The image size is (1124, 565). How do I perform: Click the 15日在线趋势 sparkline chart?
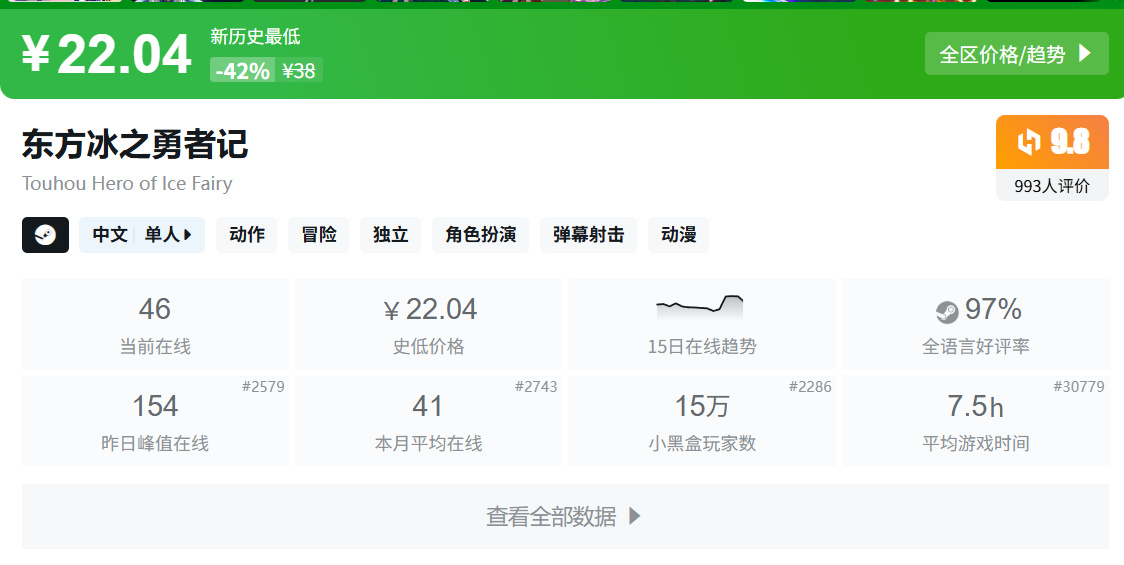pyautogui.click(x=700, y=307)
